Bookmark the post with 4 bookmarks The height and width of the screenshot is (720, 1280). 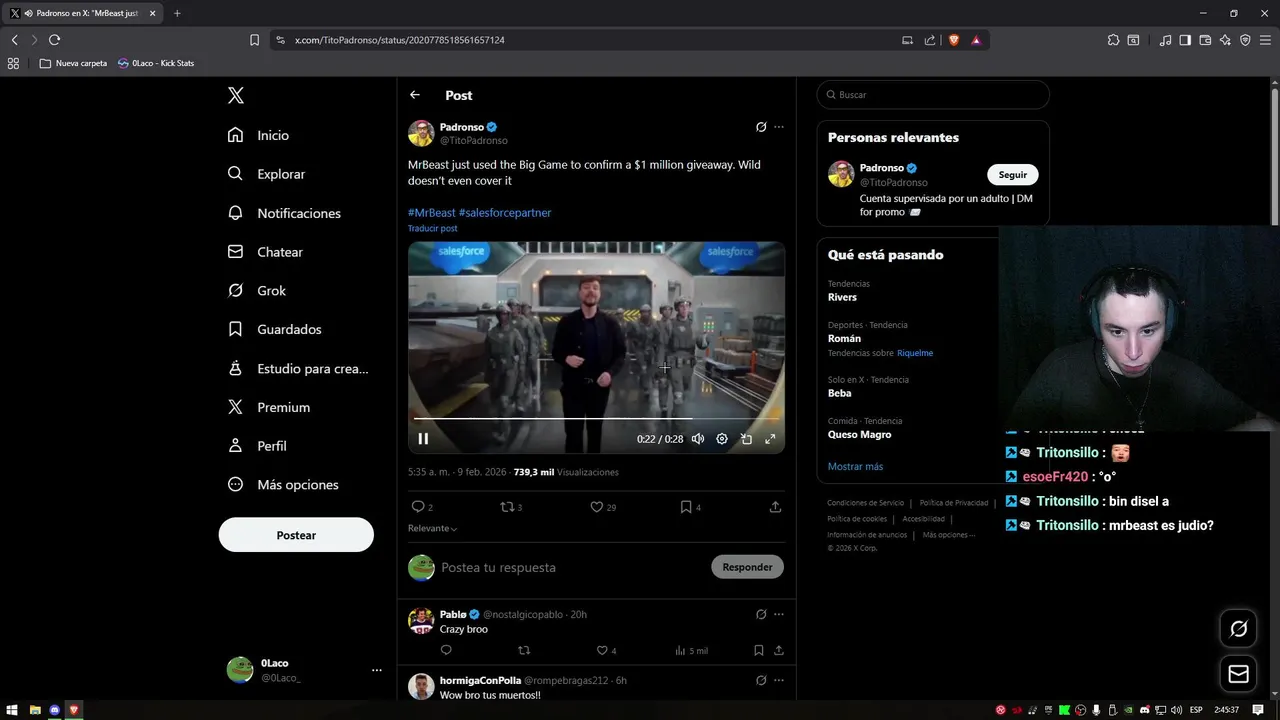coord(690,507)
